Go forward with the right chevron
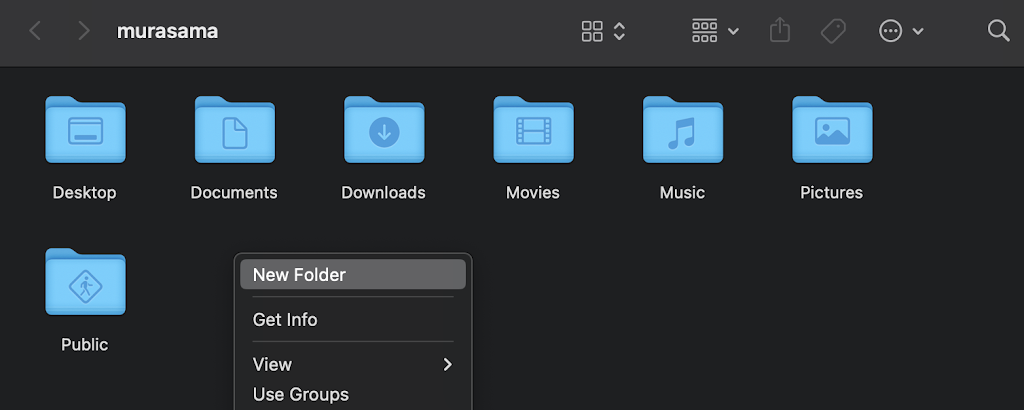Viewport: 1024px width, 410px height. coord(83,31)
